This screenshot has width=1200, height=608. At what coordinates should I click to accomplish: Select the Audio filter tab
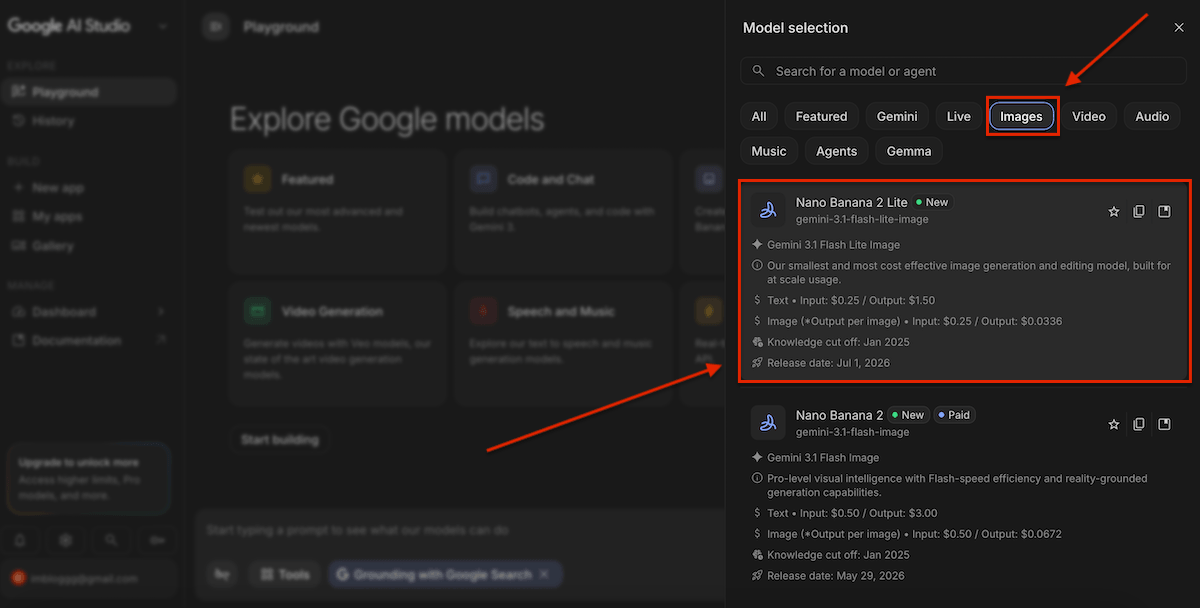coord(1152,116)
